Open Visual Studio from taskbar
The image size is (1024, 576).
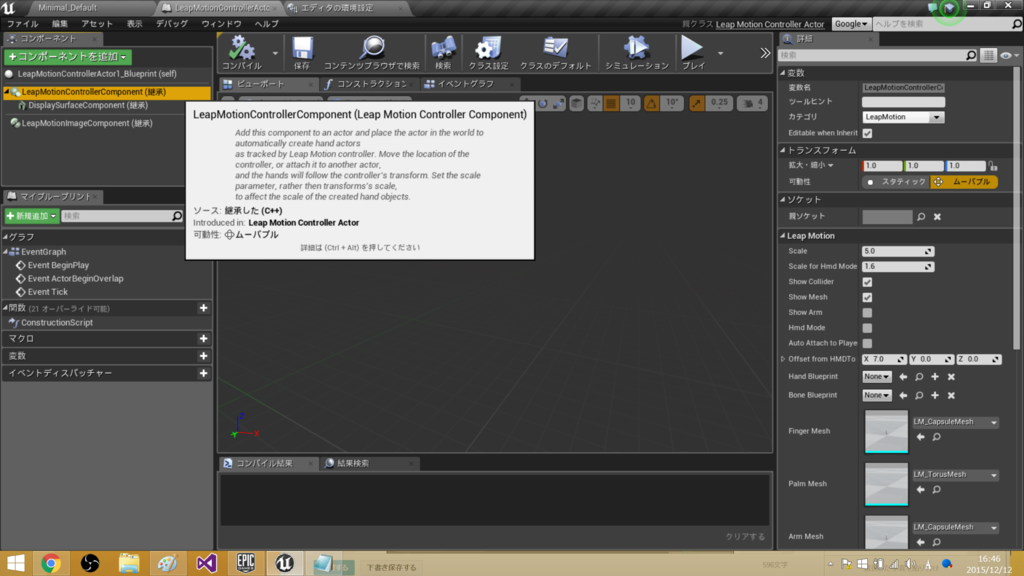[206, 562]
